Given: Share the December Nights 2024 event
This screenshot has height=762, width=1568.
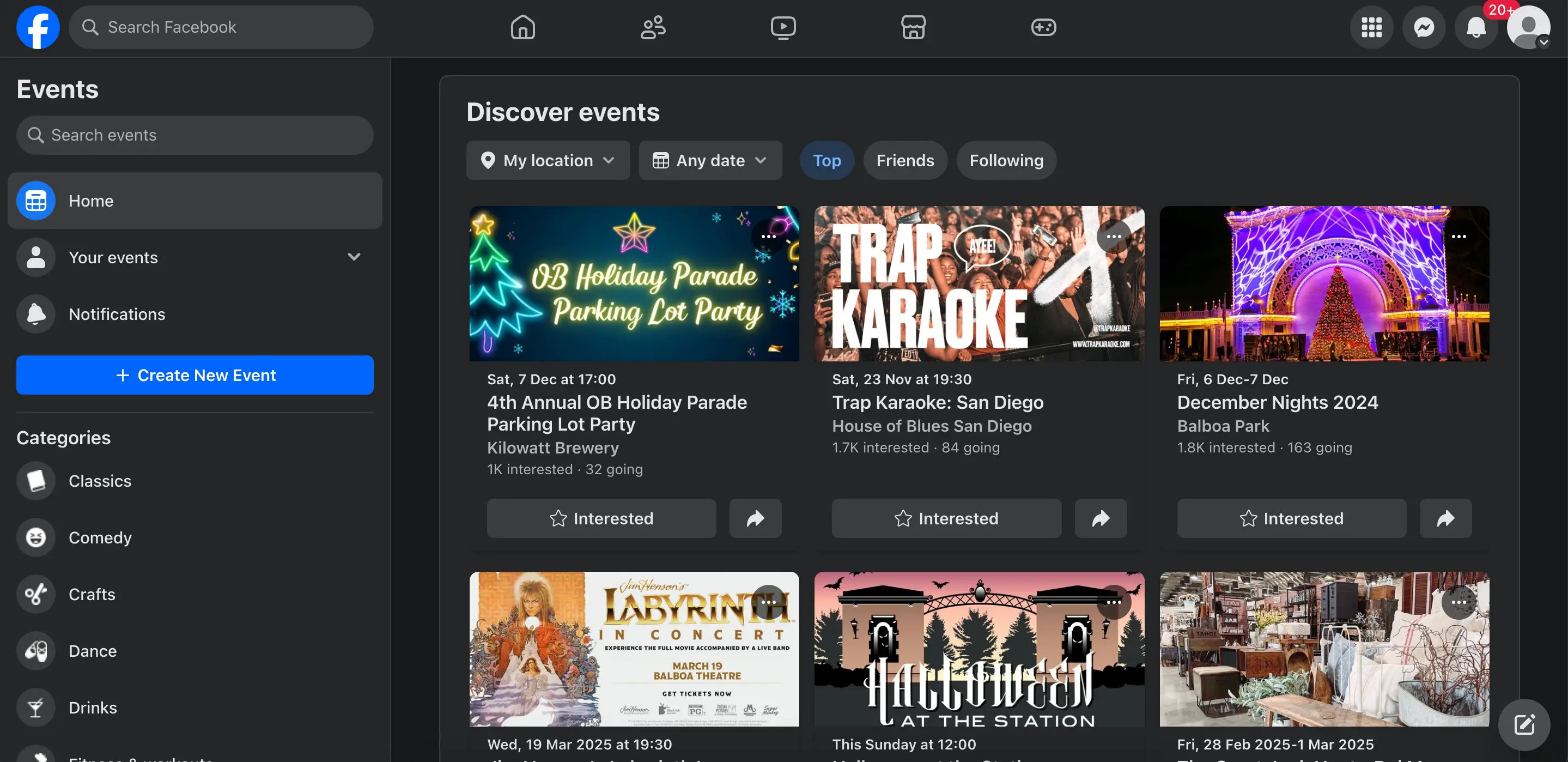Looking at the screenshot, I should (x=1445, y=518).
